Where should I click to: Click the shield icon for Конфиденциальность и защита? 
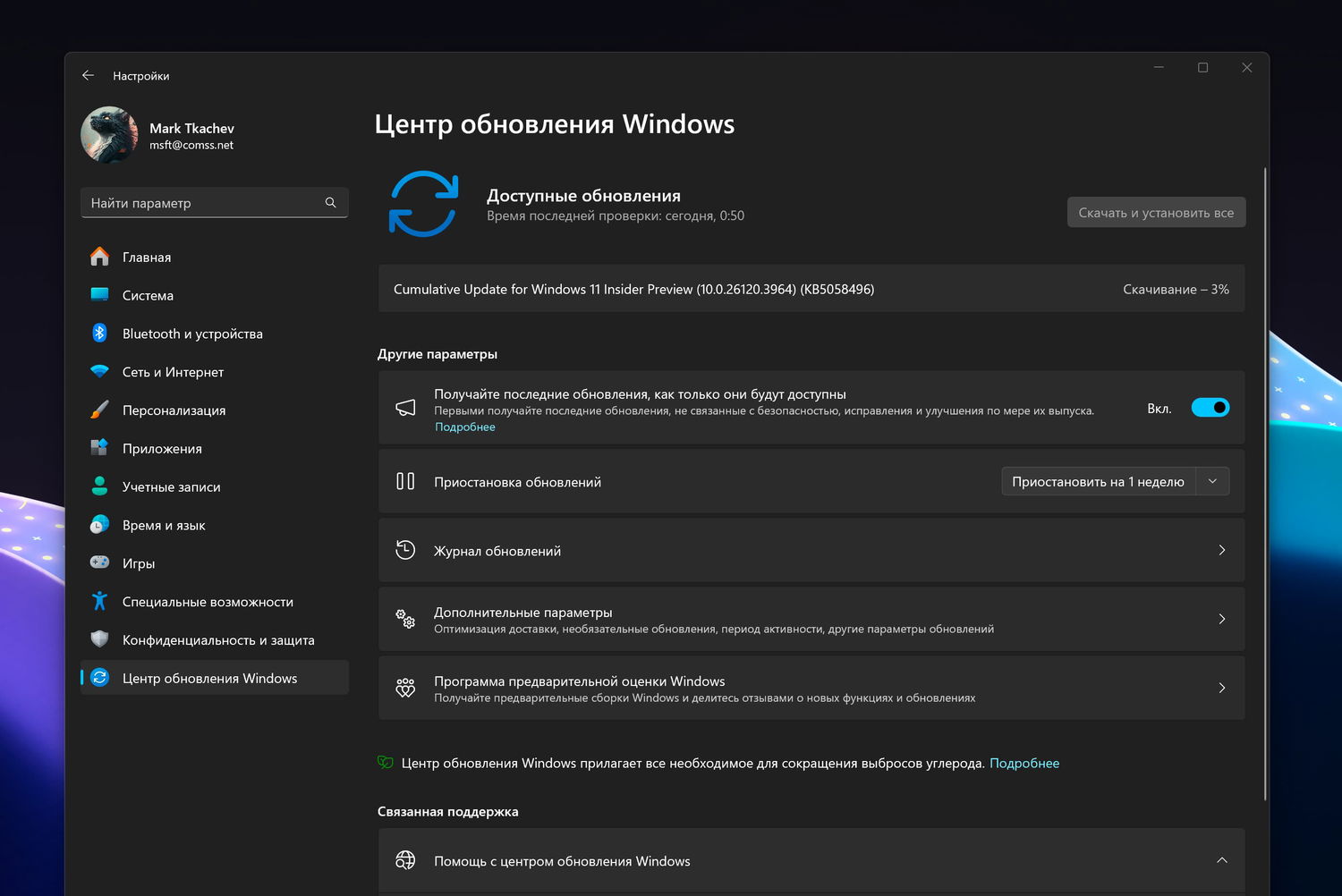[99, 640]
